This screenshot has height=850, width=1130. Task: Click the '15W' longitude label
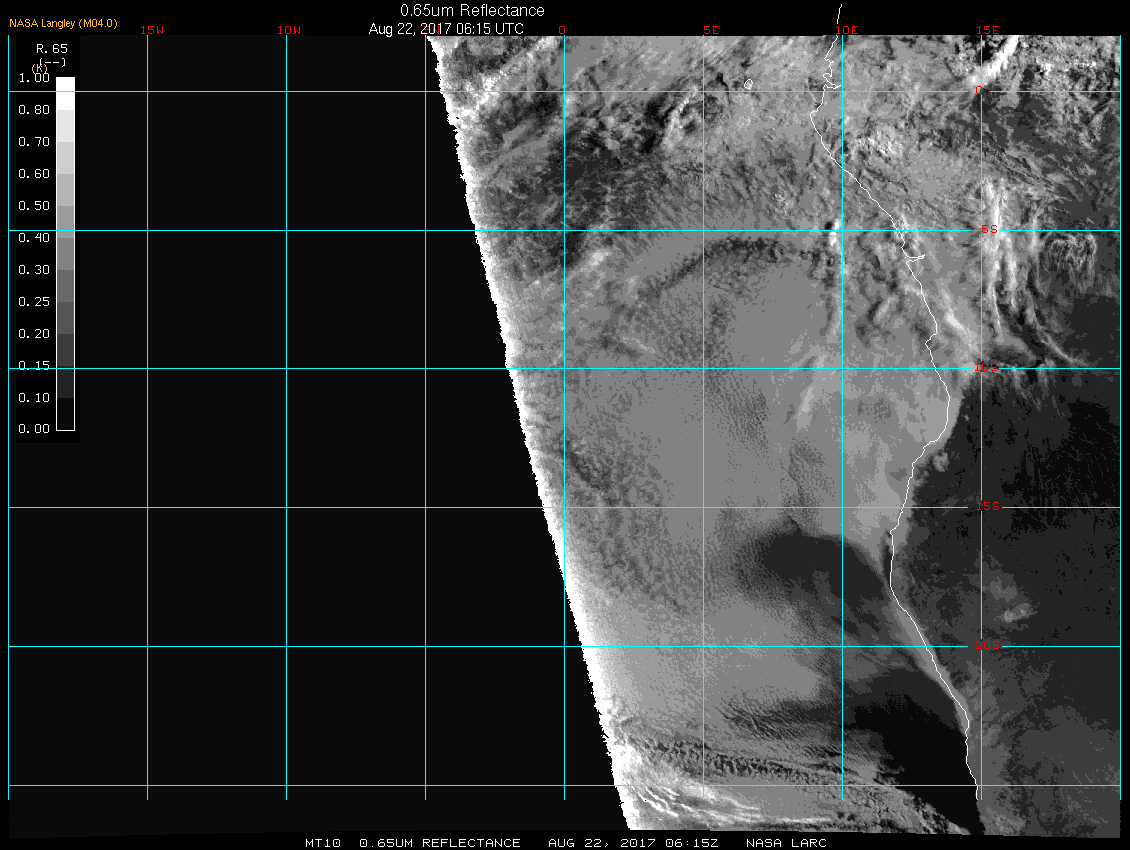[x=152, y=30]
